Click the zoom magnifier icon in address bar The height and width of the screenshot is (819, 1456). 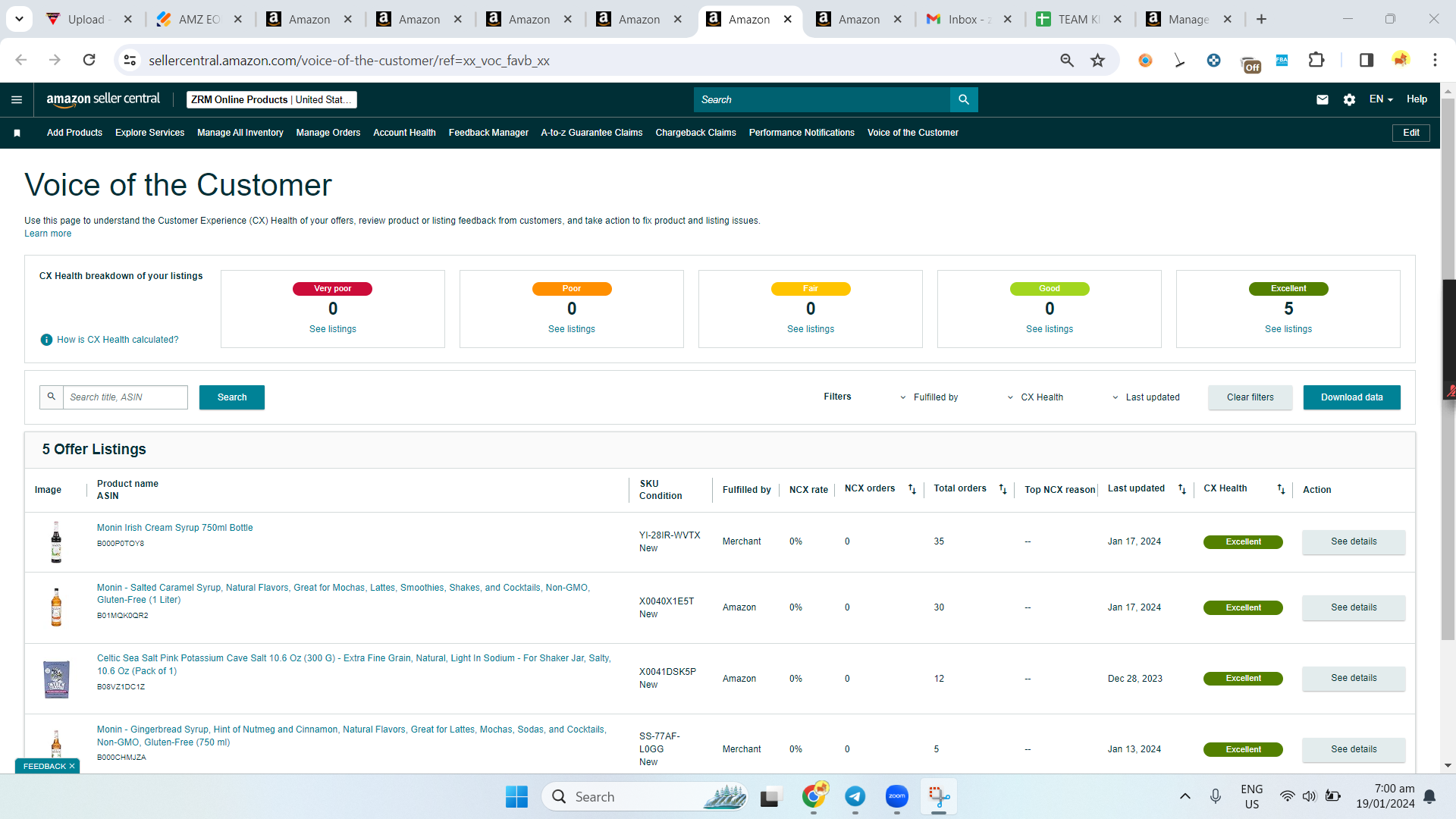point(1067,60)
